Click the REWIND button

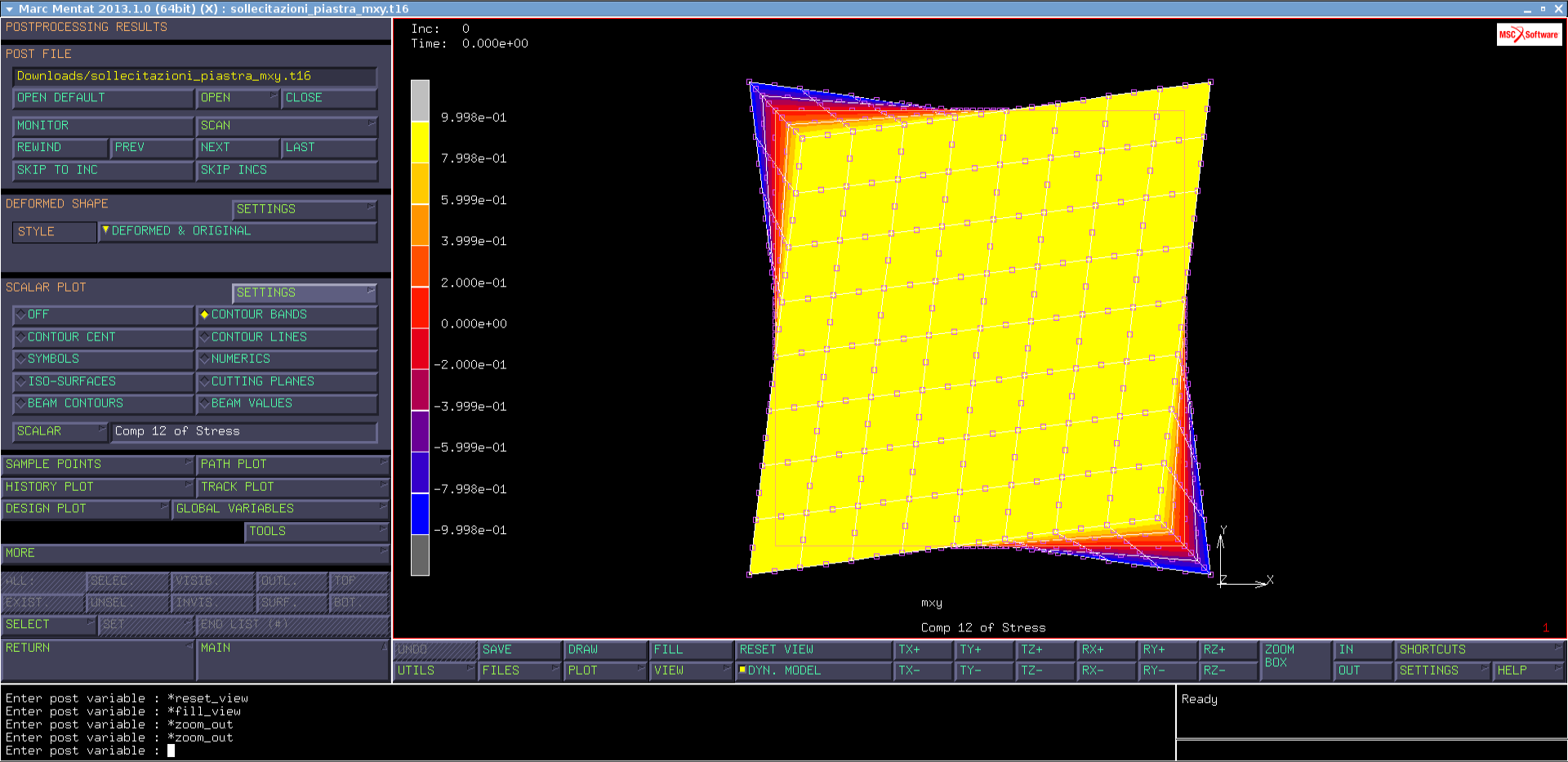[x=60, y=147]
